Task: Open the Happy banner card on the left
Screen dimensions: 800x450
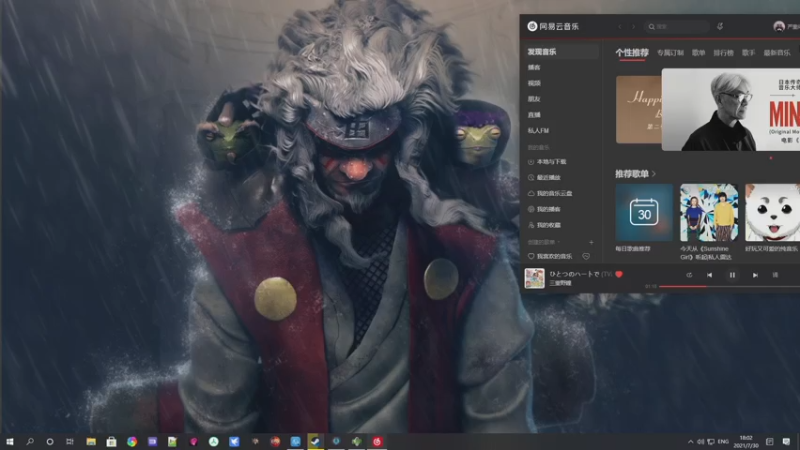Action: click(639, 110)
